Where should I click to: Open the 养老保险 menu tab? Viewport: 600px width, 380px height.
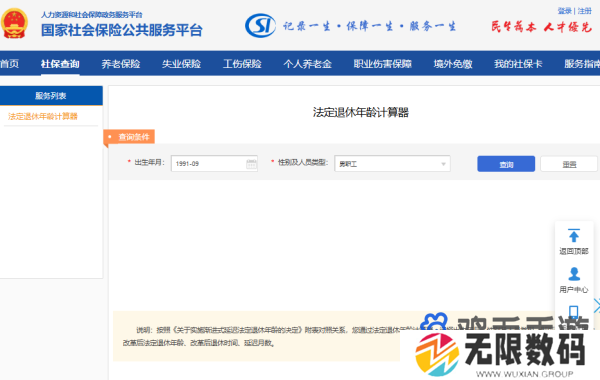(121, 64)
